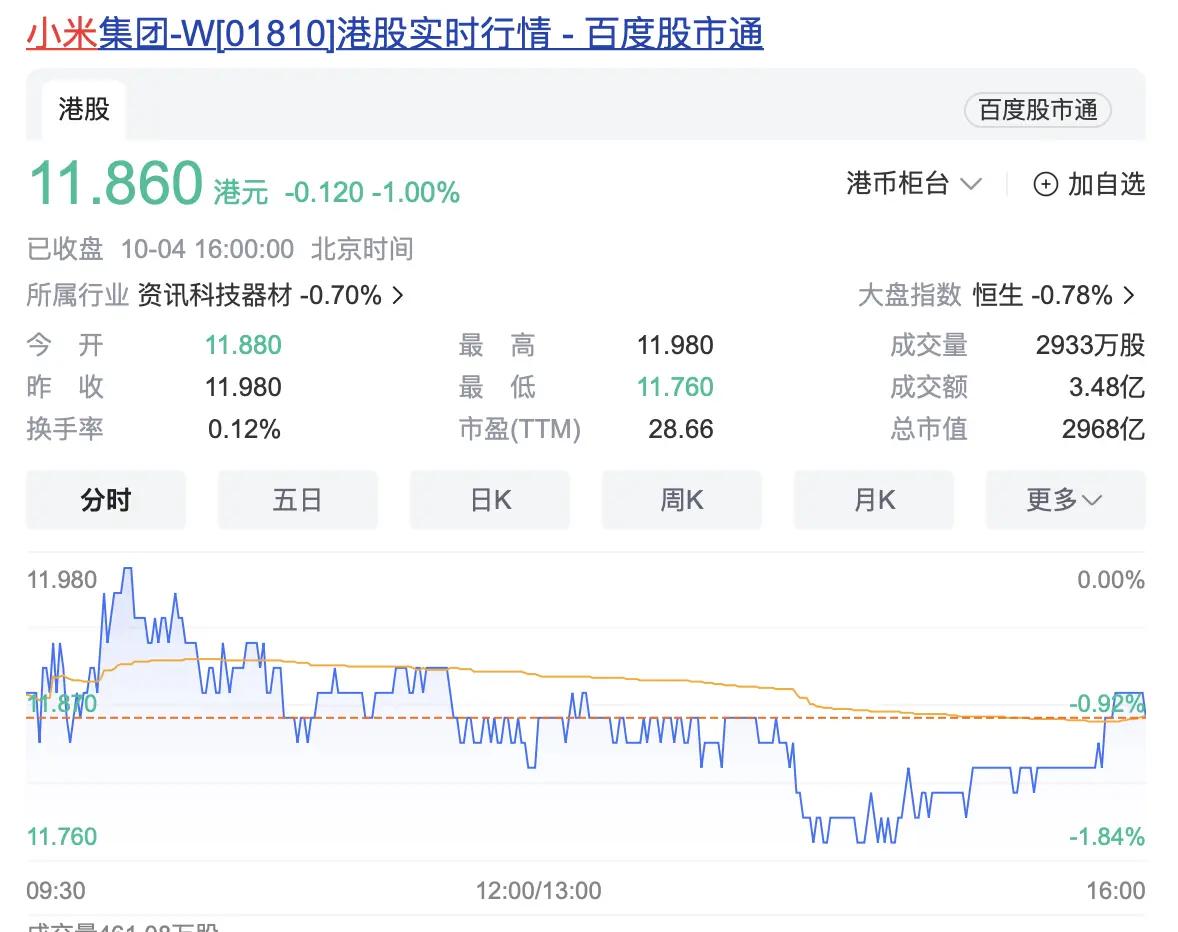Click the 最高 value 11.980

675,345
